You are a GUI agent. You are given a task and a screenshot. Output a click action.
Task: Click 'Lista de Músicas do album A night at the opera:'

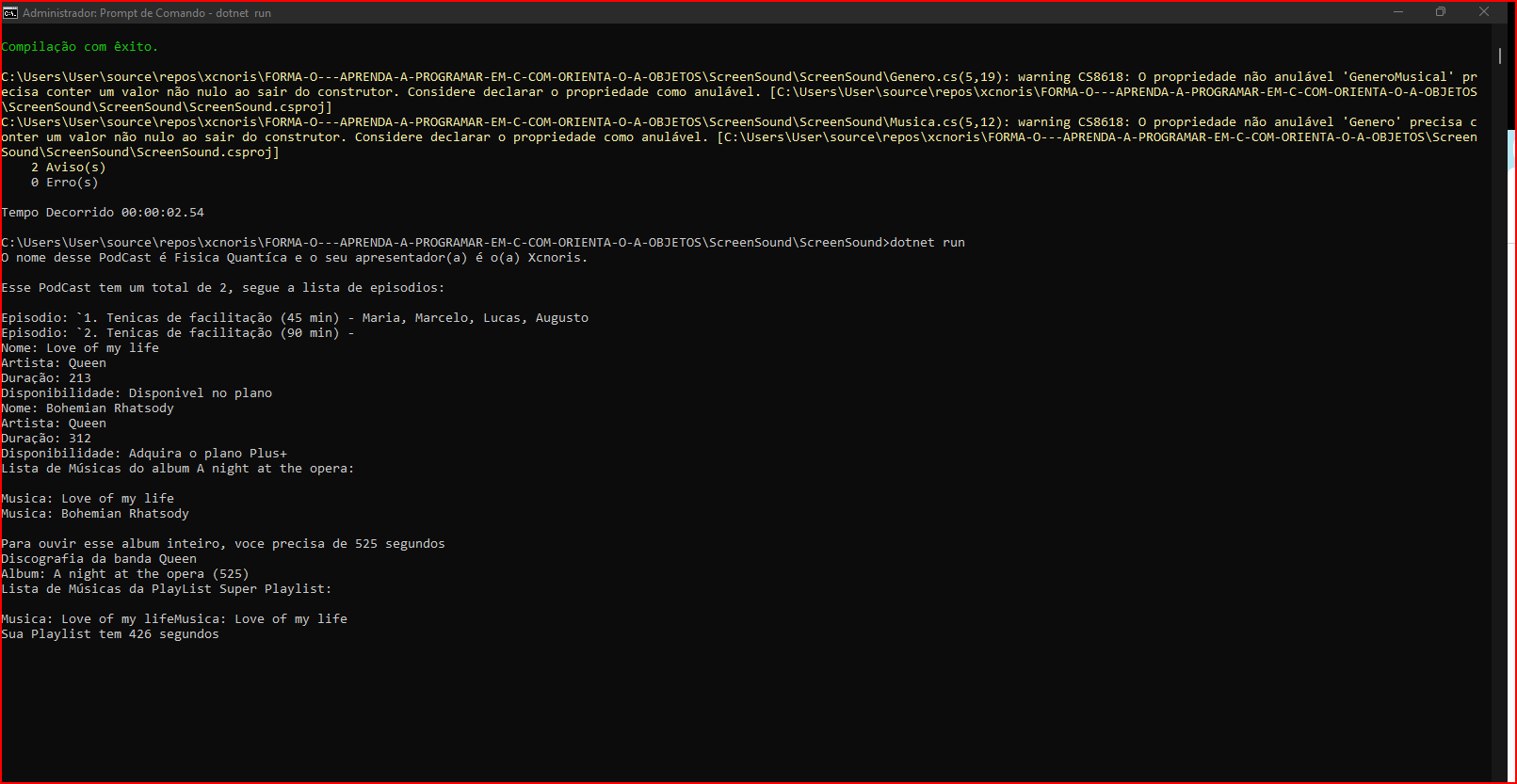[x=178, y=468]
